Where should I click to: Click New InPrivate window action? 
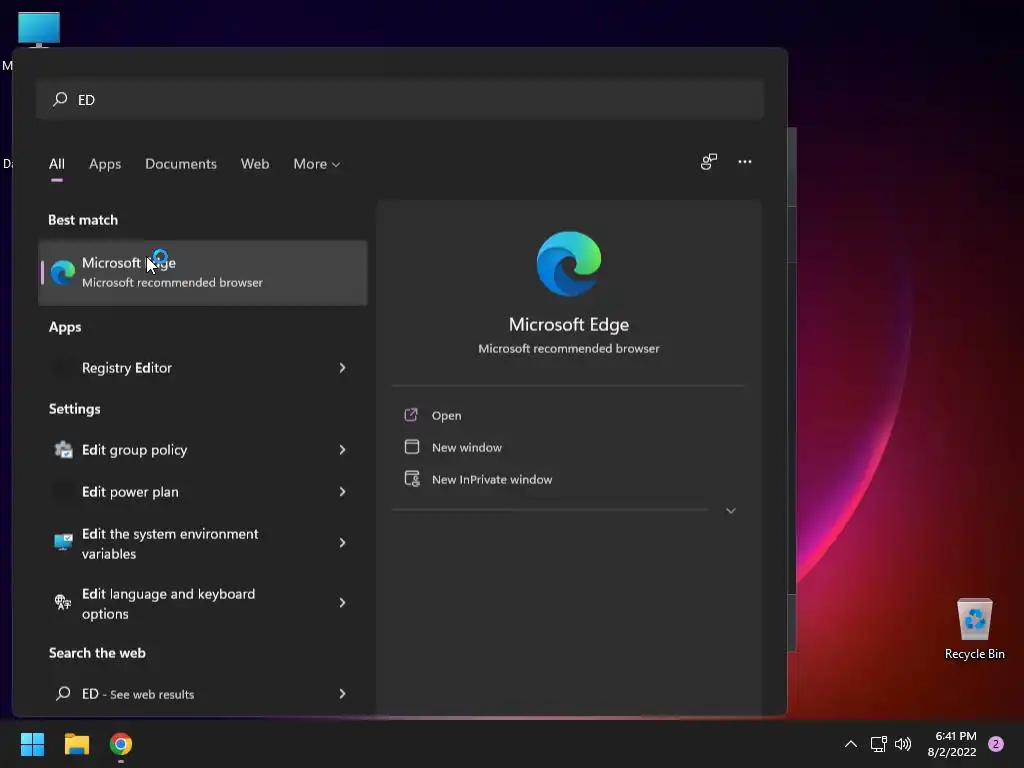(x=492, y=479)
